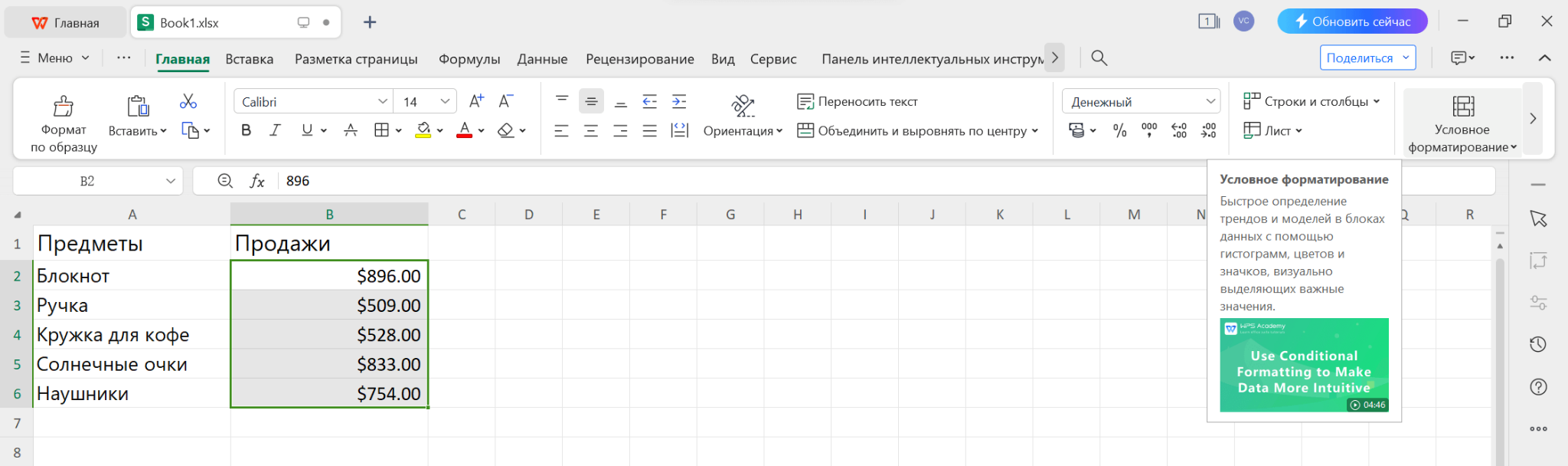Click the percent style icon

(x=1119, y=131)
